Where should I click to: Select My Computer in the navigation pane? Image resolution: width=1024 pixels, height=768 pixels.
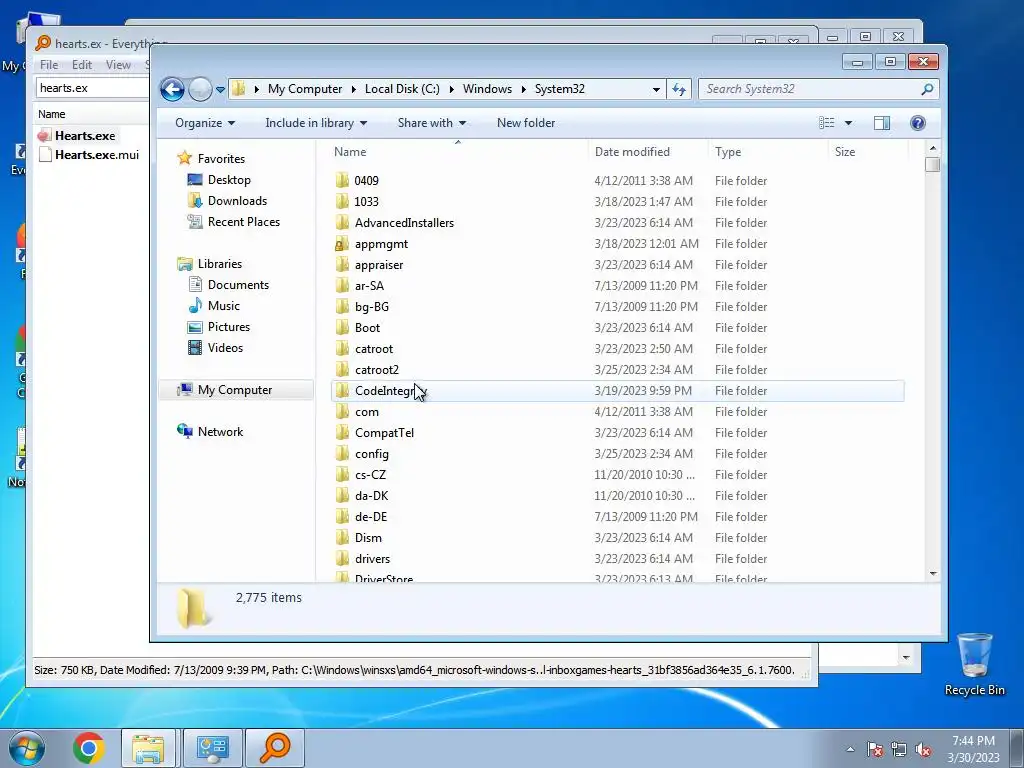pos(235,390)
